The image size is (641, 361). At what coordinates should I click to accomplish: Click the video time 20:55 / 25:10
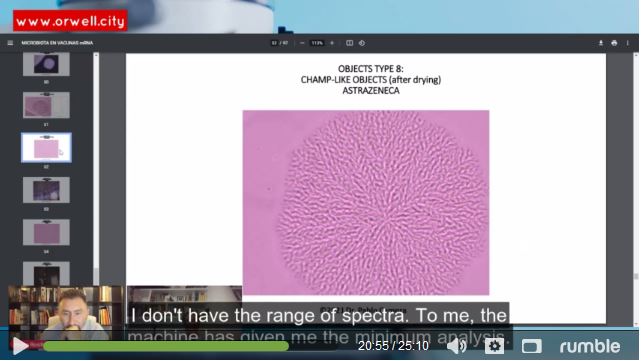pos(393,346)
